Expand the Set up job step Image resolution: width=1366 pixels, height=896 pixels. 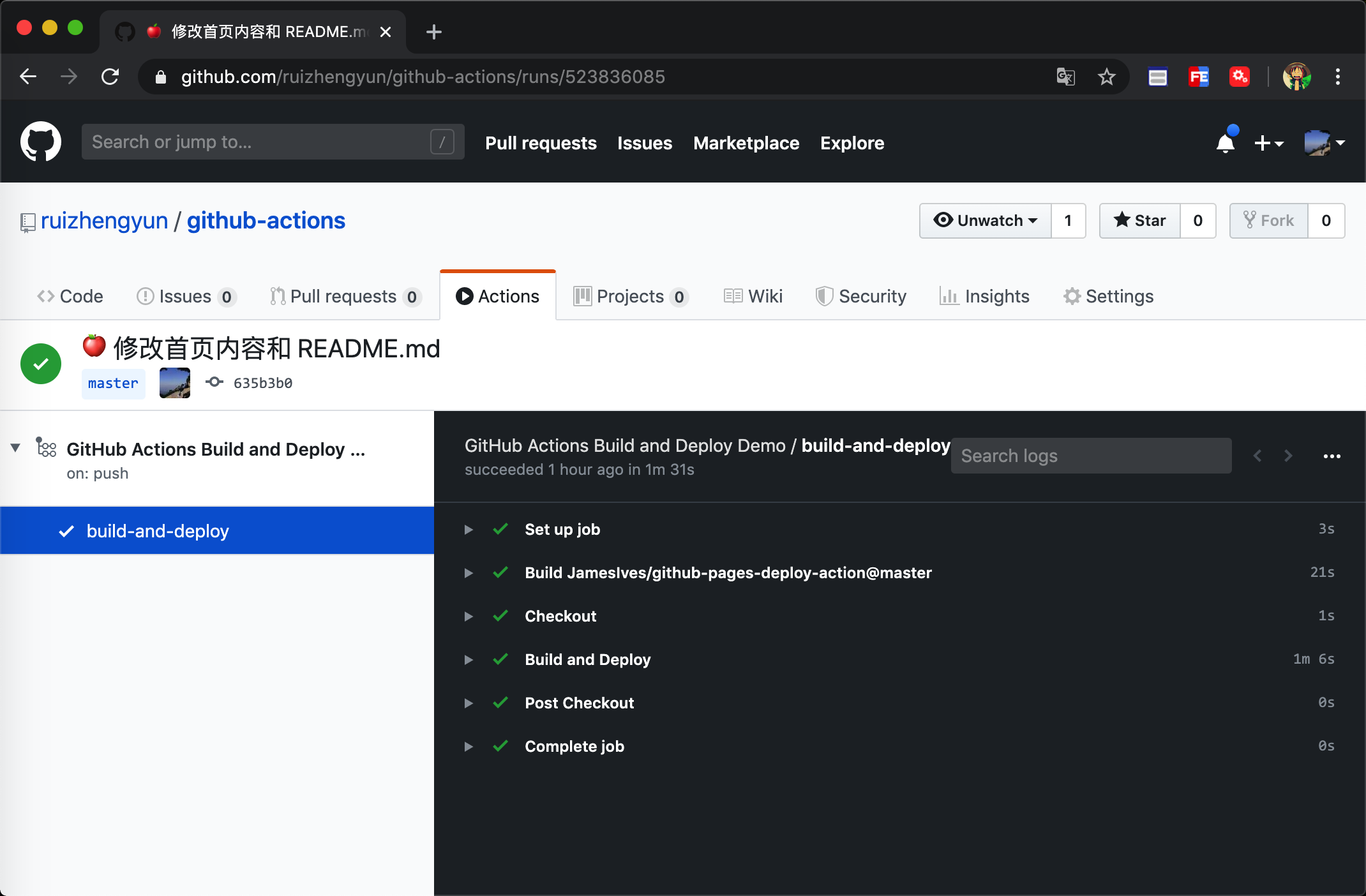pos(469,530)
